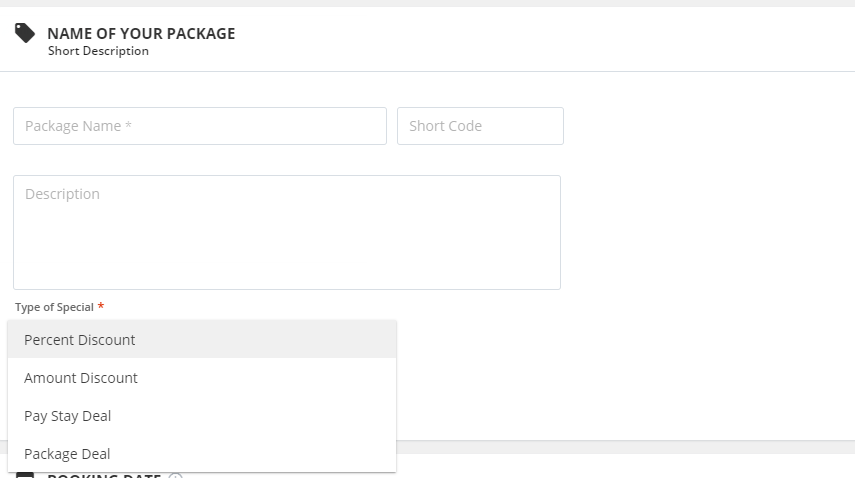Click the BOOKING DATE section heading
The width and height of the screenshot is (855, 478).
click(x=104, y=476)
